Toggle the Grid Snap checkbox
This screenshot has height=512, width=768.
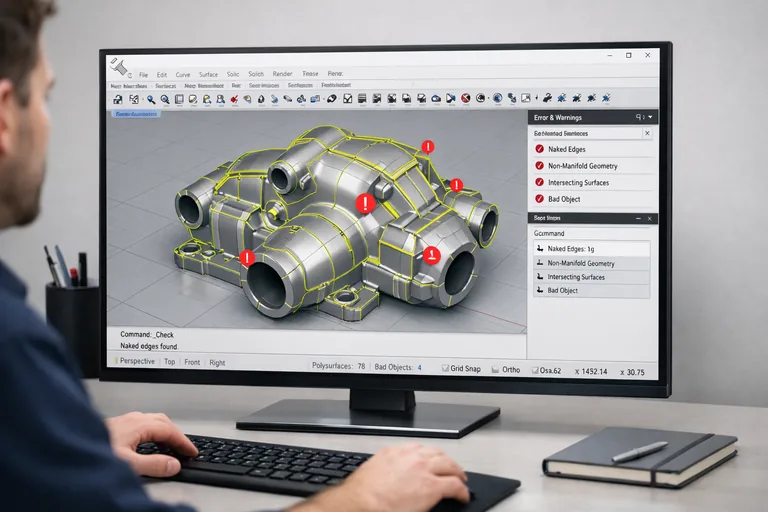[443, 369]
